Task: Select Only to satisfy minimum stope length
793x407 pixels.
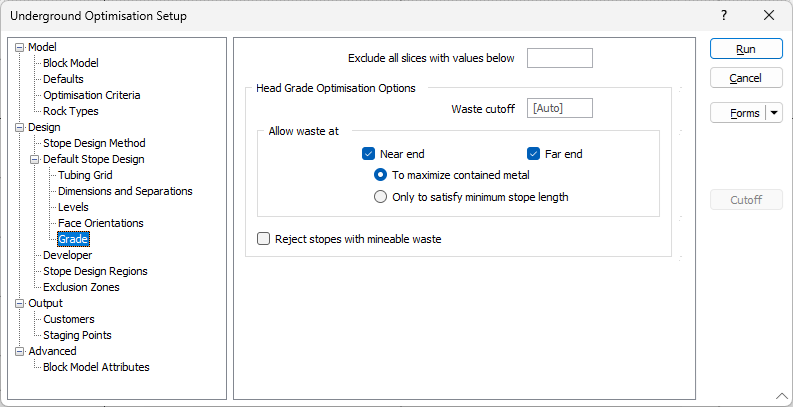Action: tap(380, 197)
